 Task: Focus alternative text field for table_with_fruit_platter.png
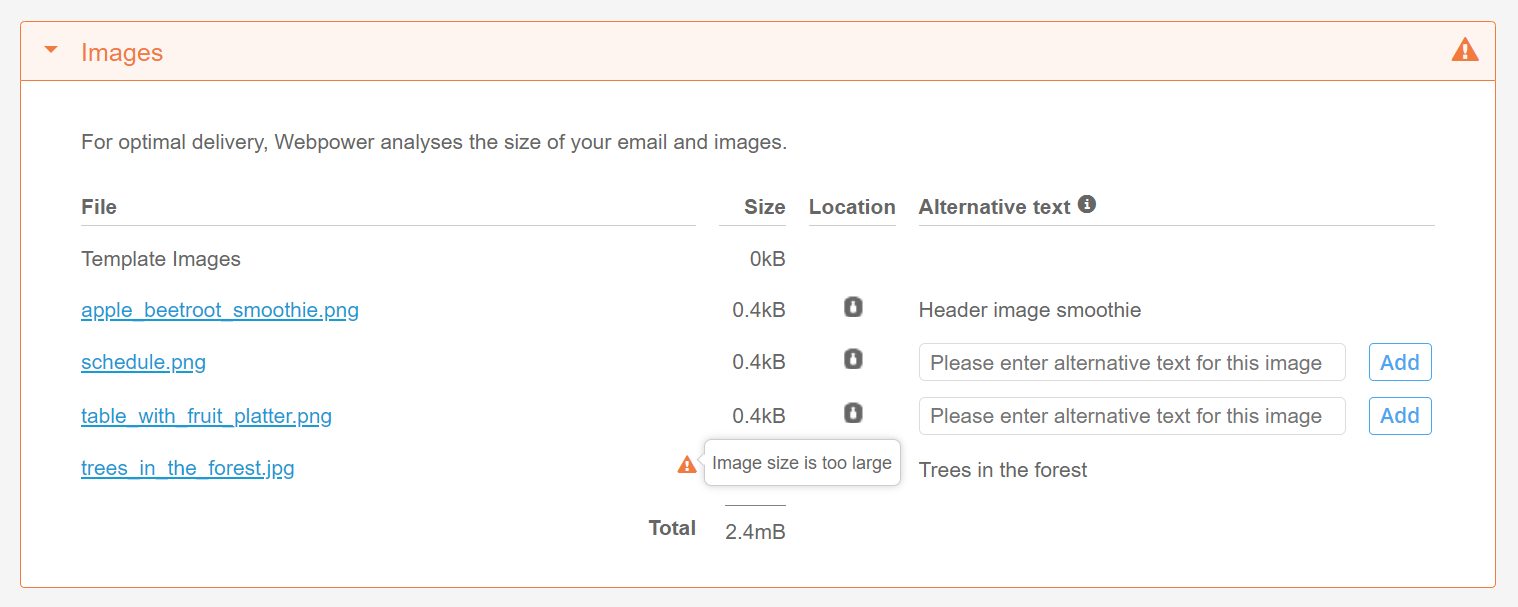click(1131, 416)
